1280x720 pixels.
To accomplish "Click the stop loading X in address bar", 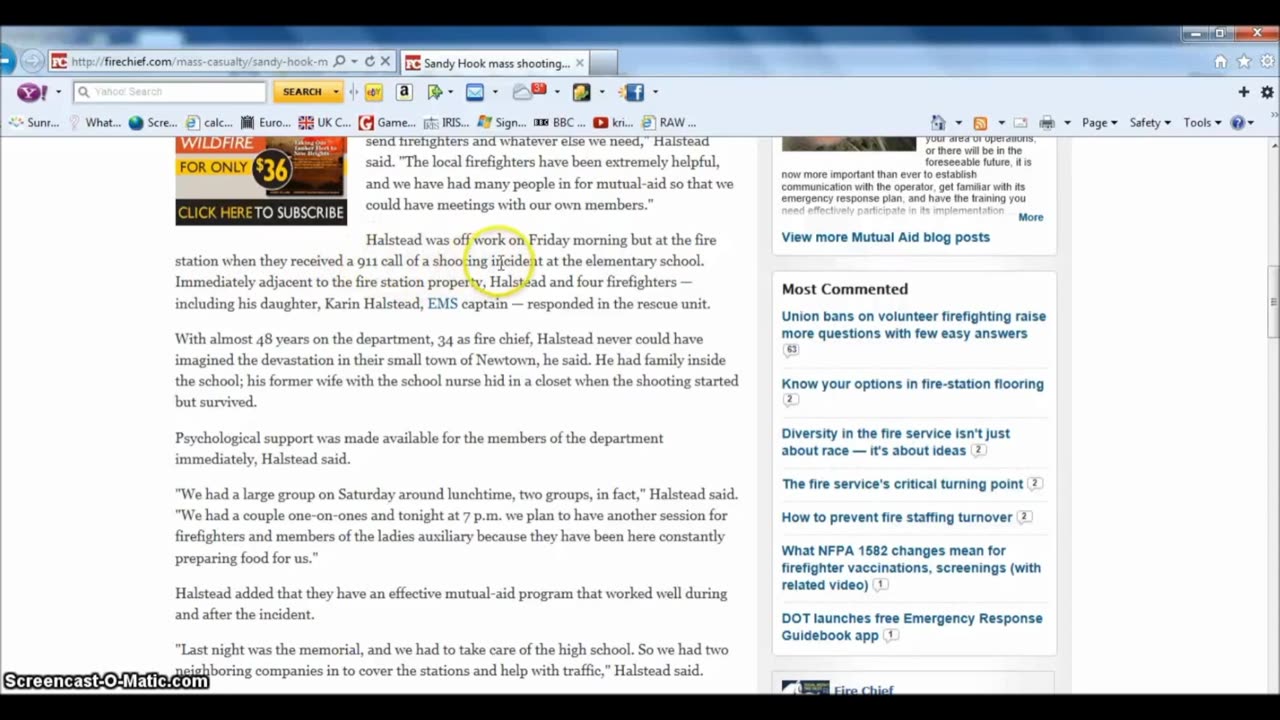I will (385, 62).
